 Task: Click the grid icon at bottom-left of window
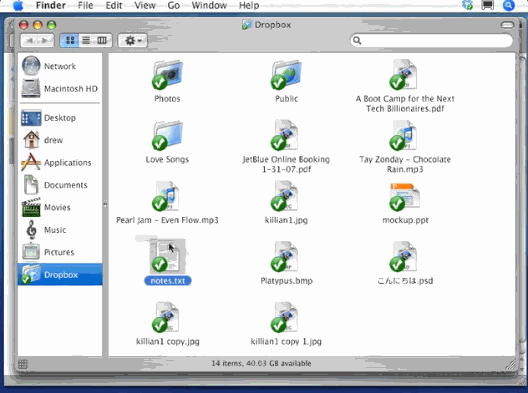pos(23,364)
